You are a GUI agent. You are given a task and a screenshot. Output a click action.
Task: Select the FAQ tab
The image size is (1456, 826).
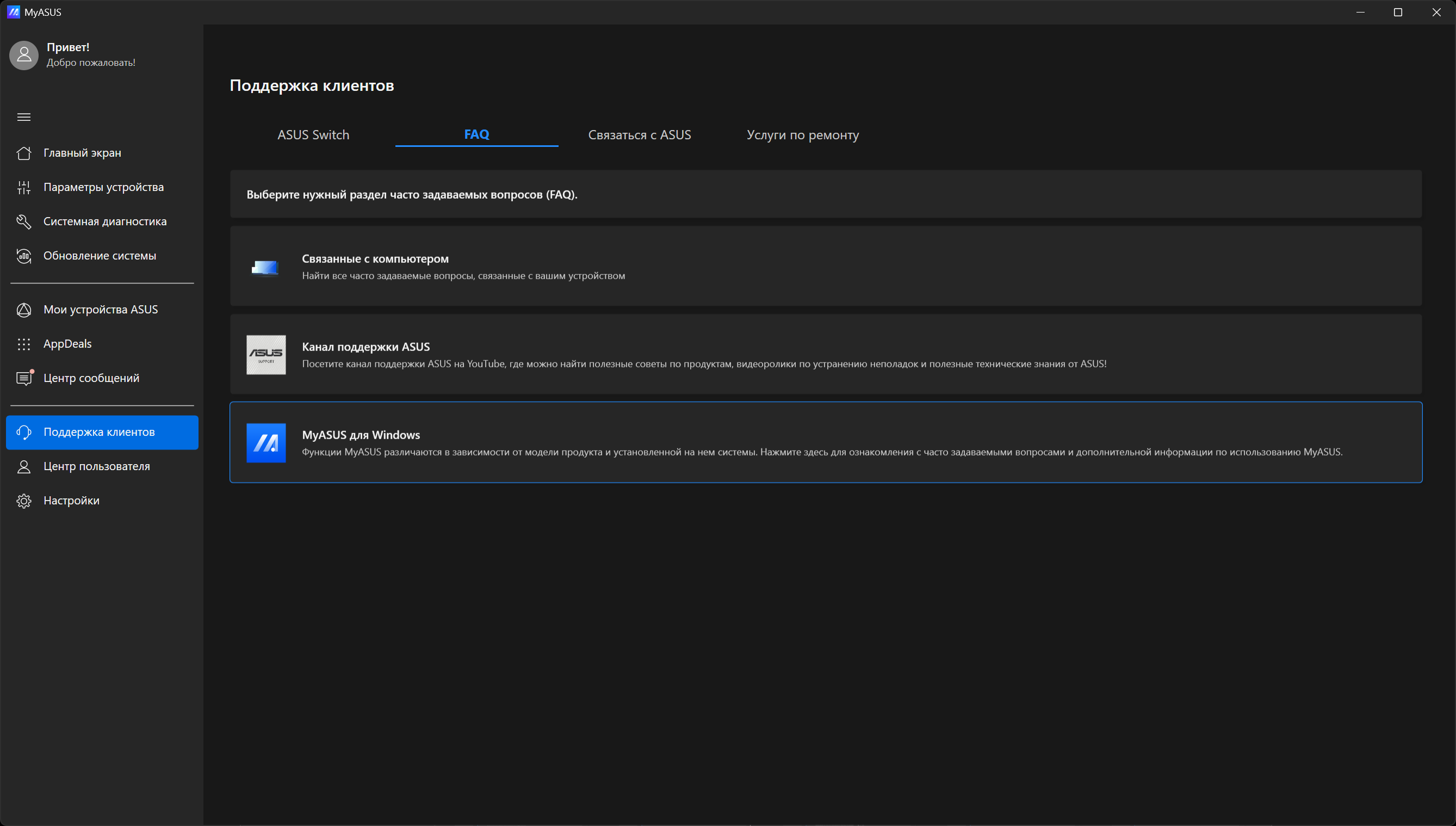click(477, 135)
